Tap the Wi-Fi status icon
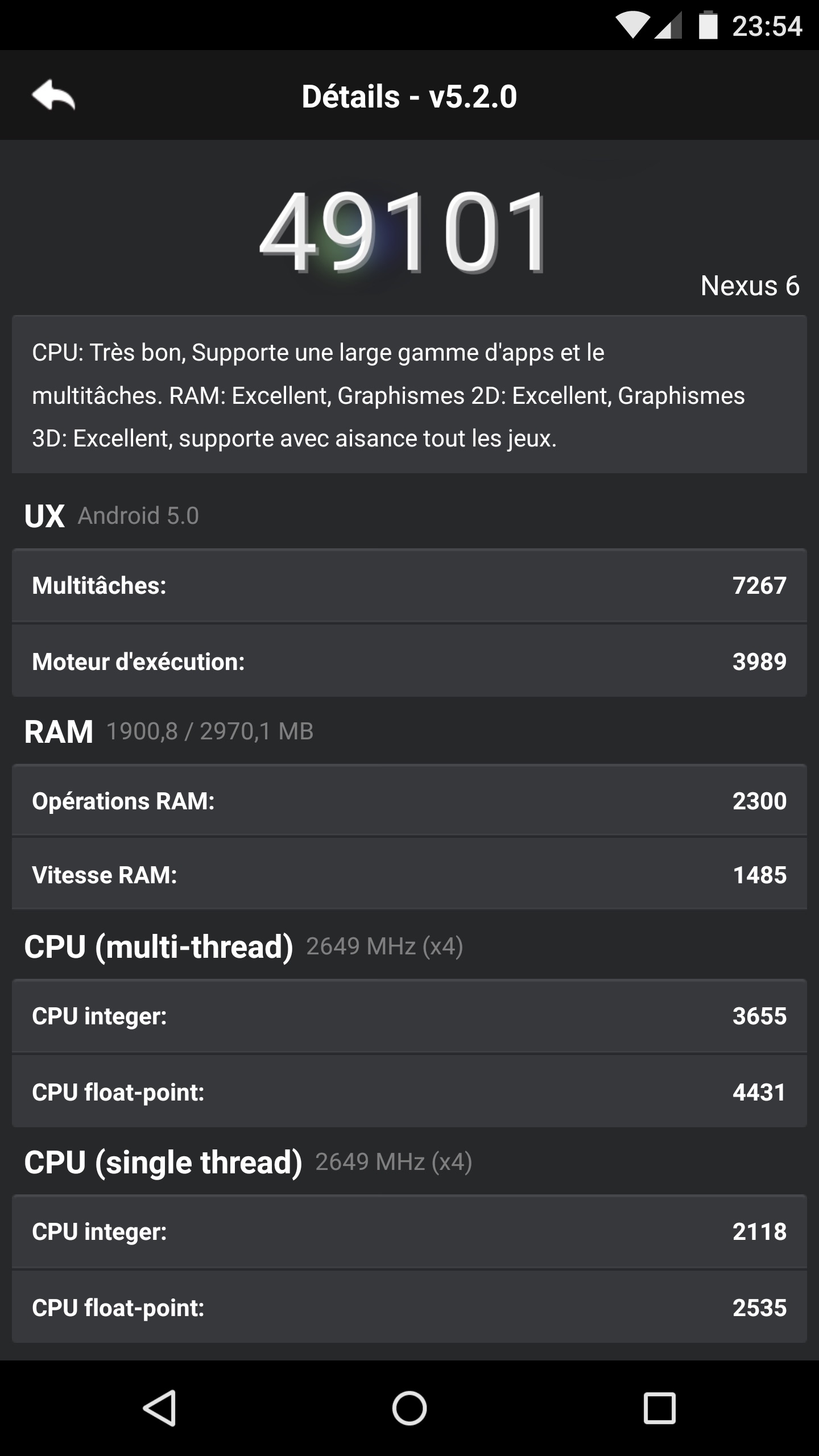Screen dimensions: 819x1456 [632, 26]
